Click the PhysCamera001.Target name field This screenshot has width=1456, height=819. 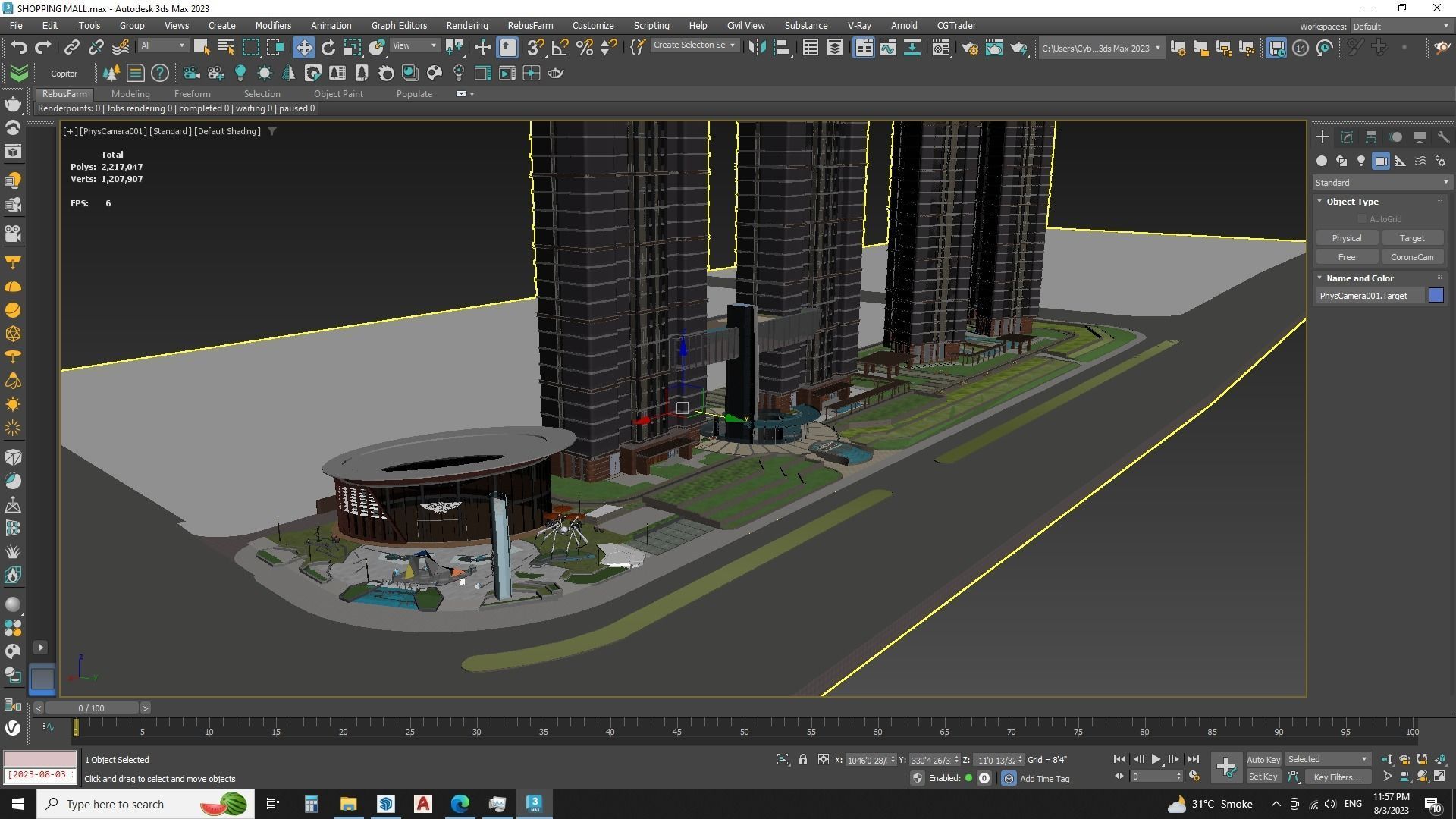(1370, 296)
